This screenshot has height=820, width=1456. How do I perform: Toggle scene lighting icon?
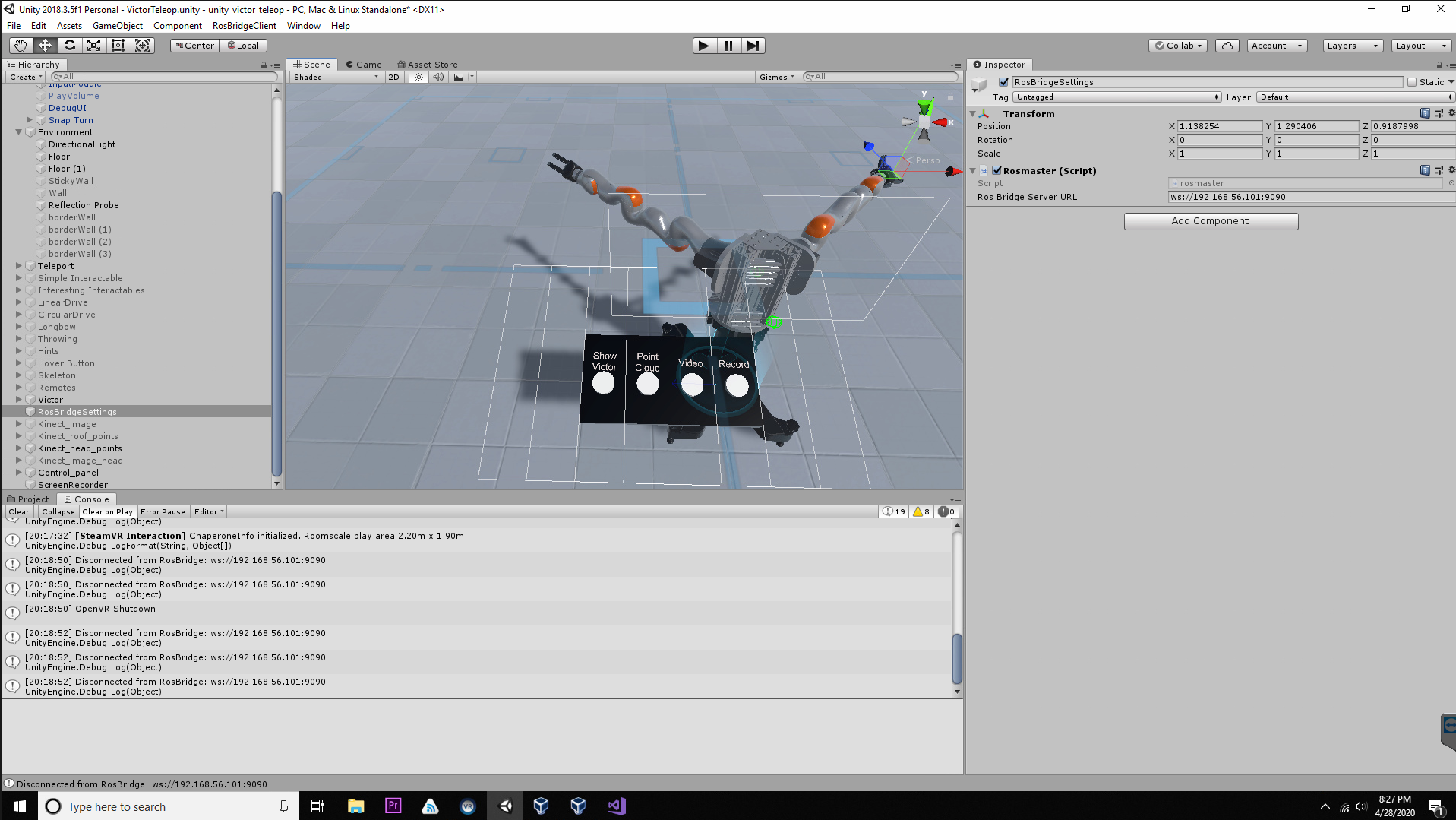click(x=418, y=77)
